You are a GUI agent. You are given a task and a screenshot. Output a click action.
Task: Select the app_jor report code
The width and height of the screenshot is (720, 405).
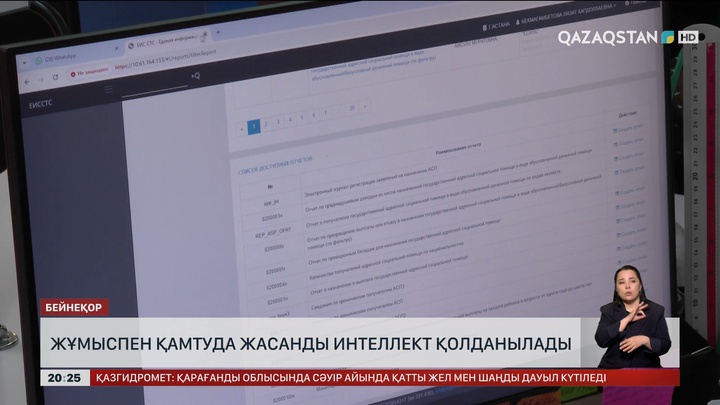click(271, 202)
